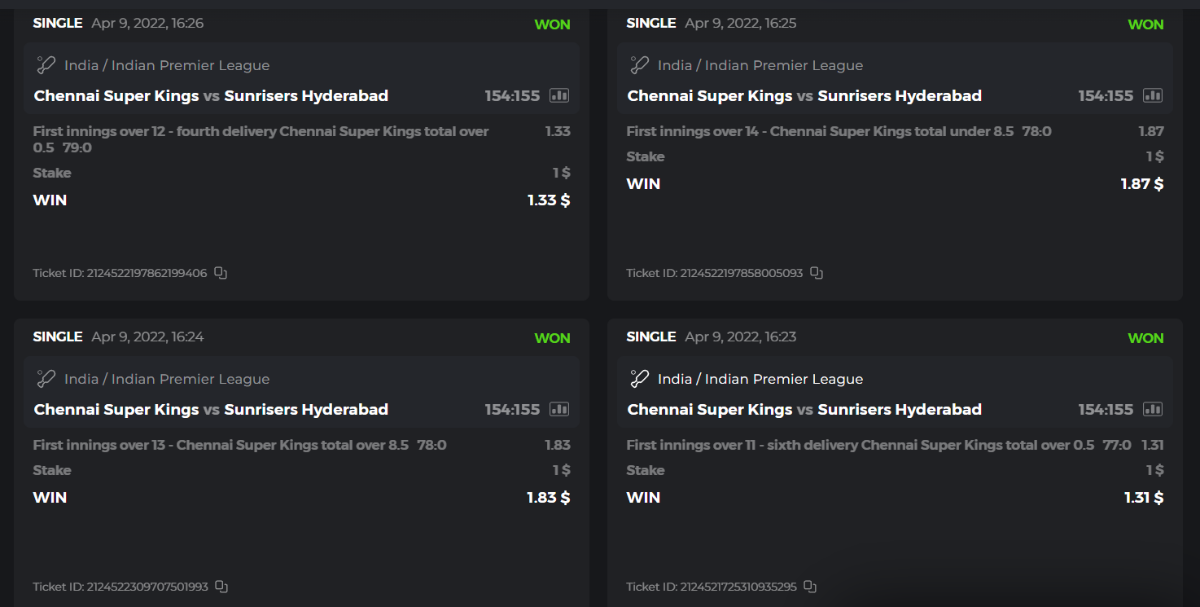Click cricket sport icon in 16:23 bet

[x=639, y=379]
